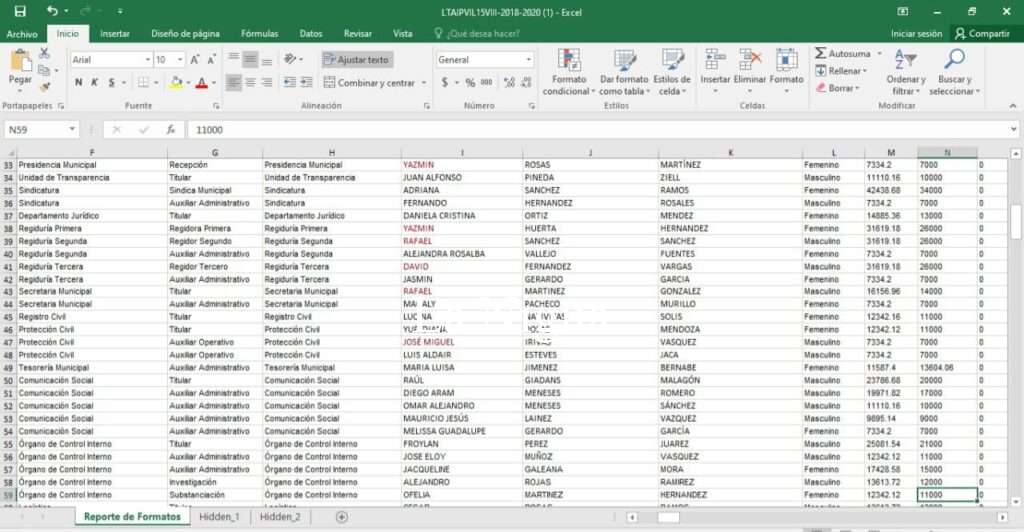This screenshot has width=1024, height=532.
Task: Toggle bold N formatting
Action: (80, 83)
